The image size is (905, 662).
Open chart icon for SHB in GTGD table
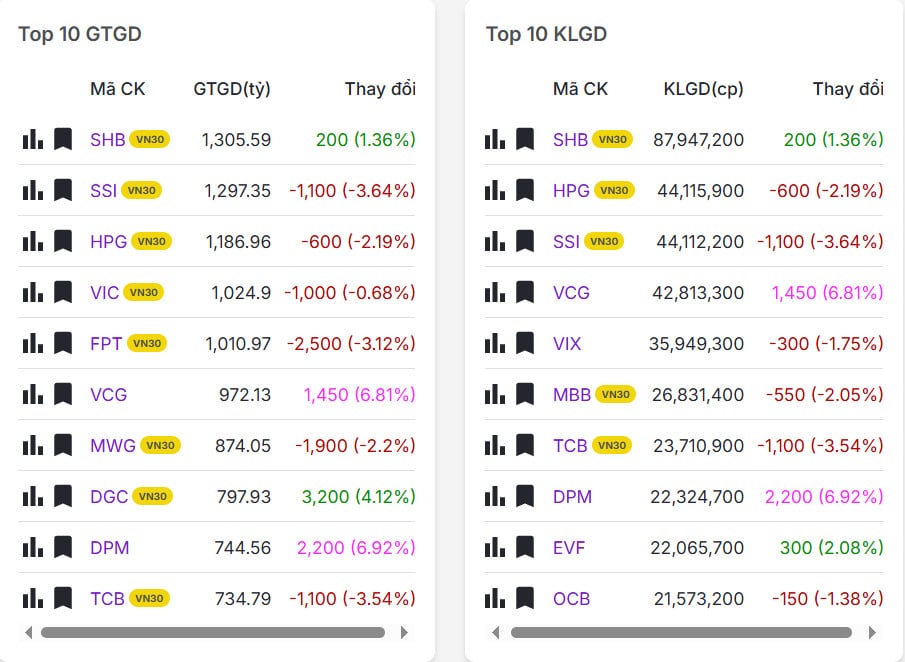(33, 139)
